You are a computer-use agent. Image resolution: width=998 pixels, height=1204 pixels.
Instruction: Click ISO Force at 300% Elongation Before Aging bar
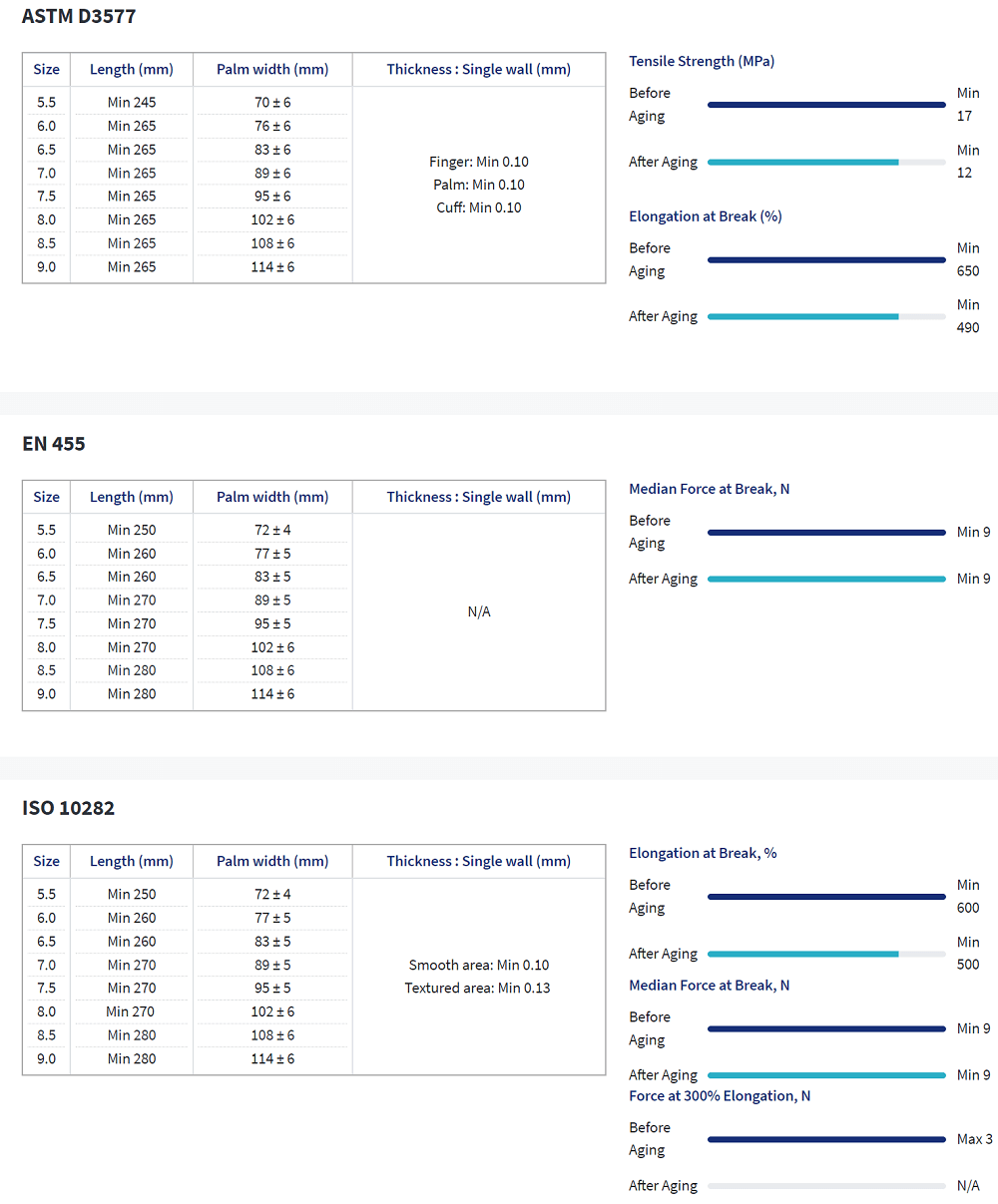click(x=825, y=1139)
